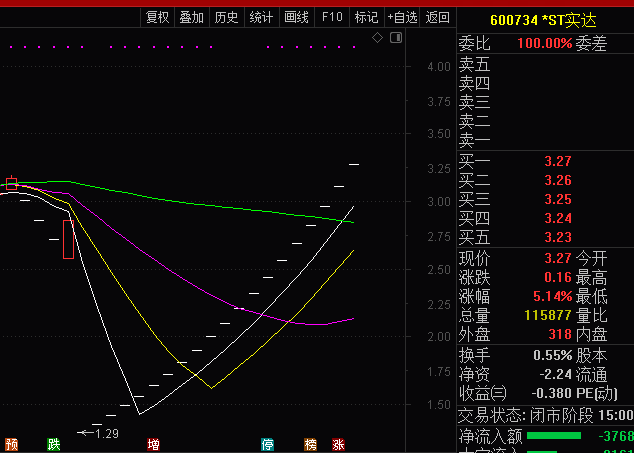Click the 1.50 price axis label

tap(439, 404)
